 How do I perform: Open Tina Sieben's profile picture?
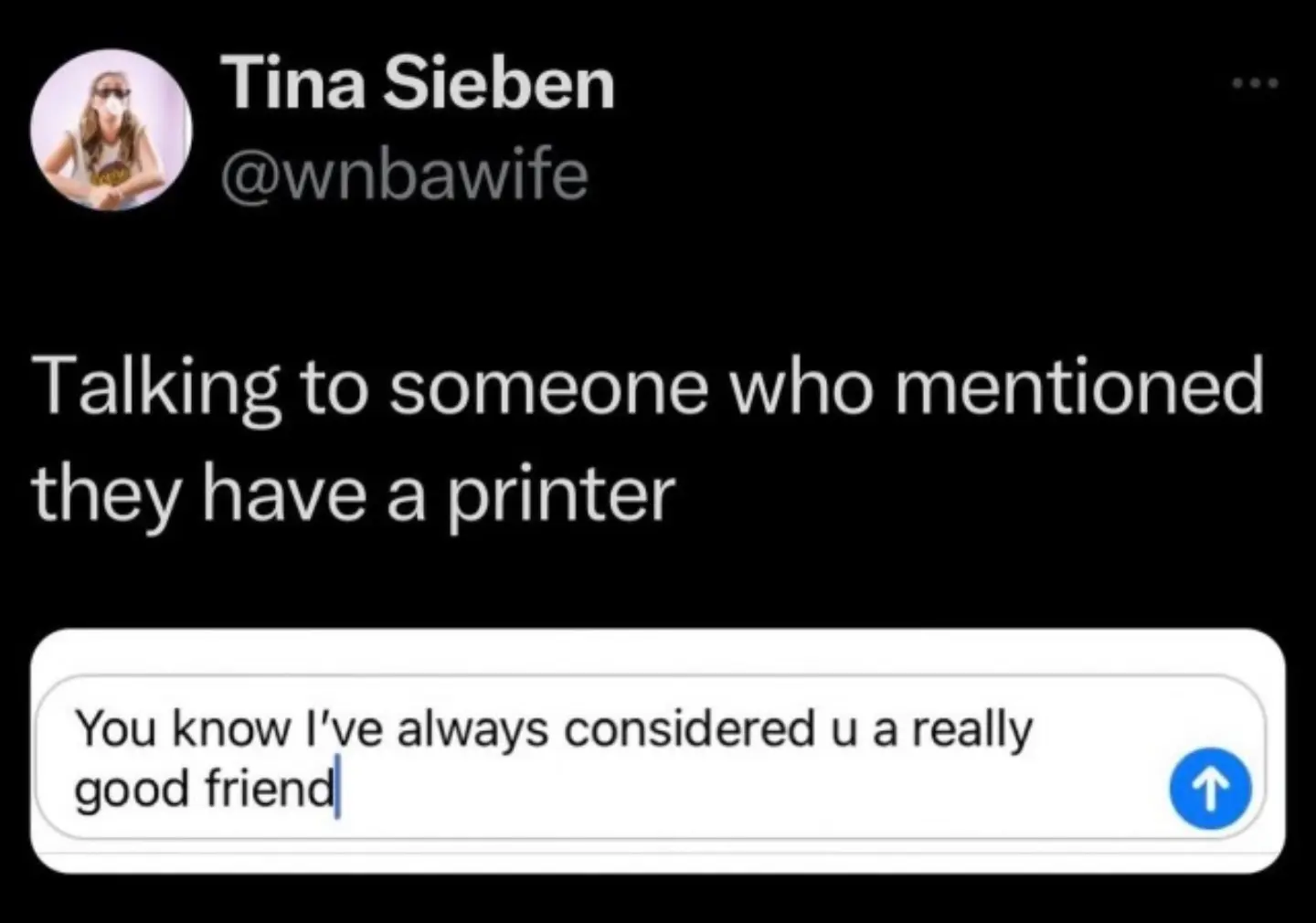click(111, 129)
